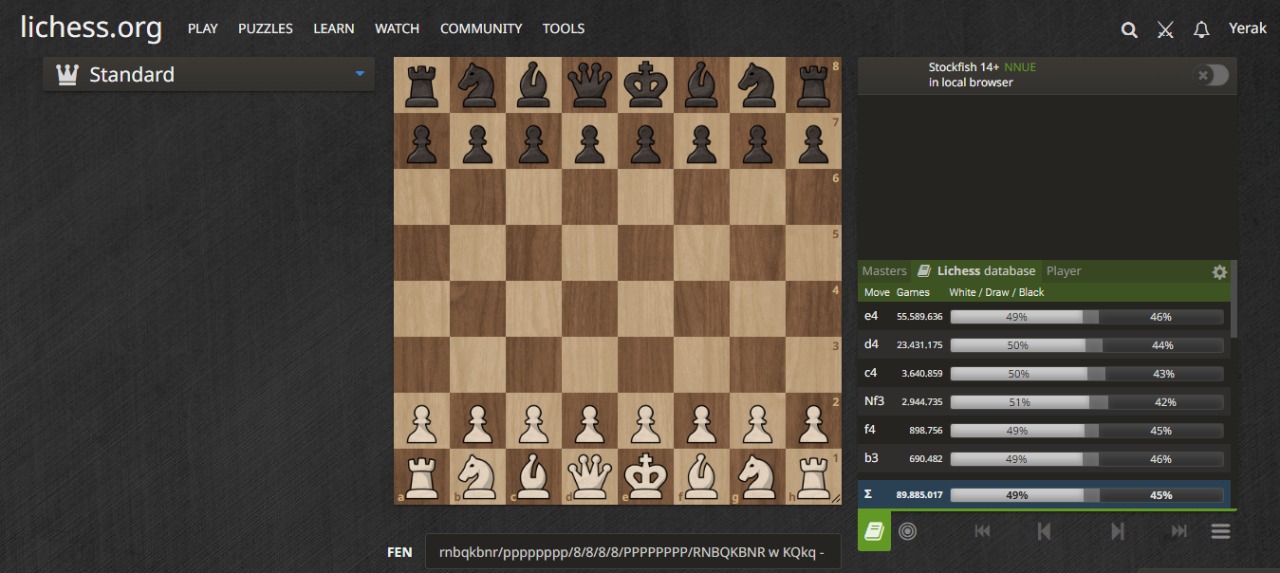Click the black king on e8
The width and height of the screenshot is (1280, 573).
646,85
